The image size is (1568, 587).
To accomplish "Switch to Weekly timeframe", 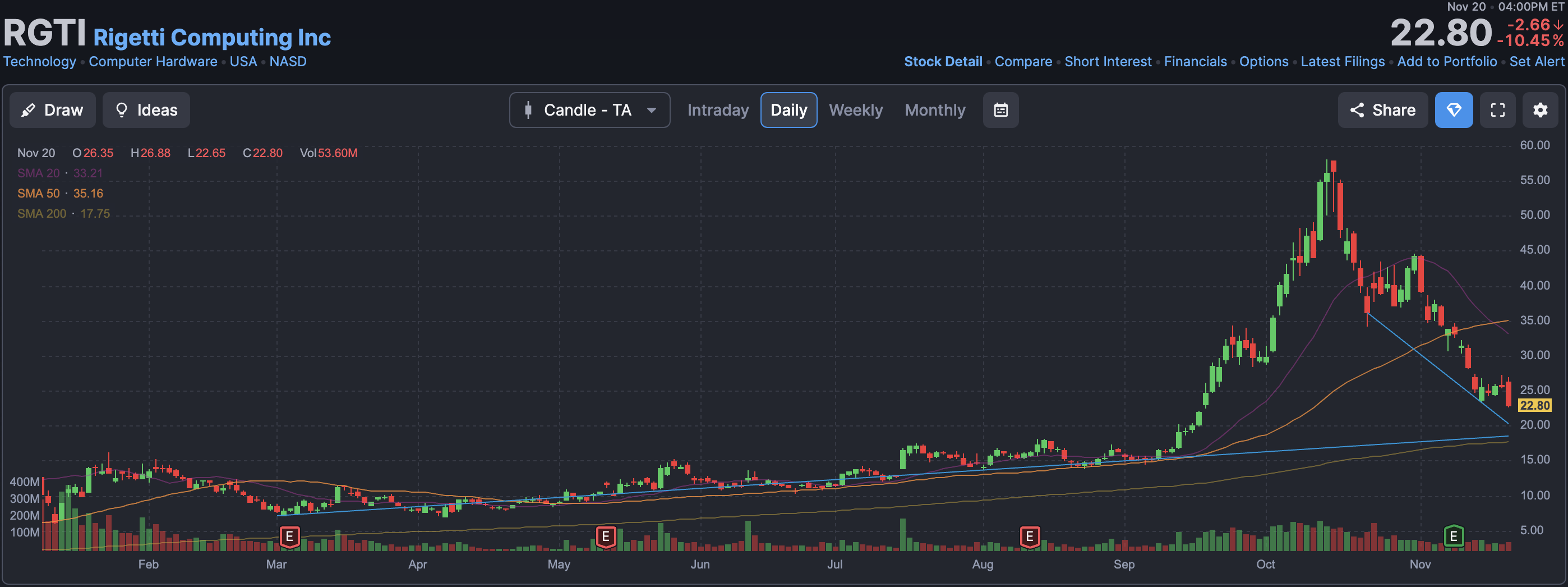I will pos(855,110).
